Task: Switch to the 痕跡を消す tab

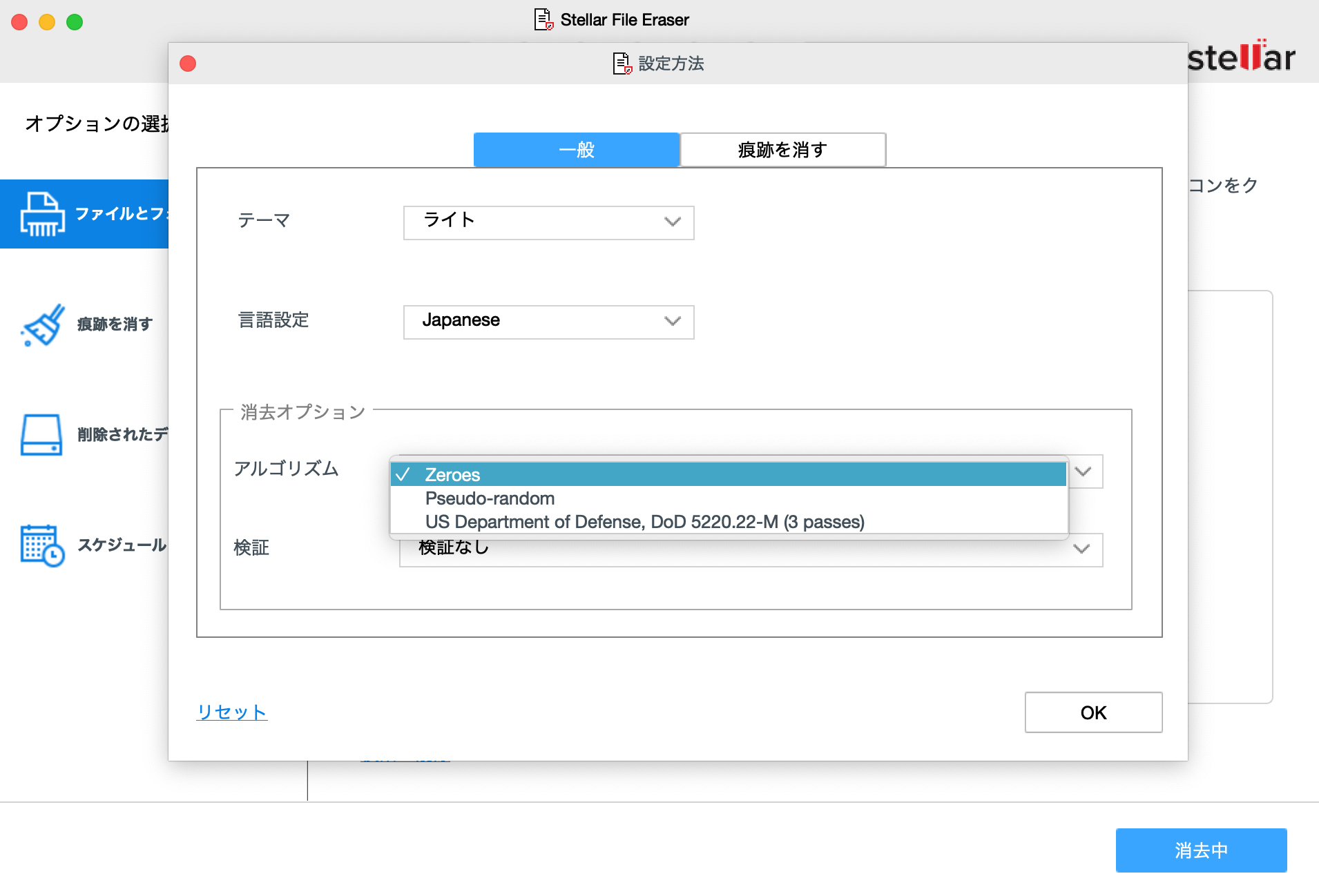Action: tap(783, 150)
